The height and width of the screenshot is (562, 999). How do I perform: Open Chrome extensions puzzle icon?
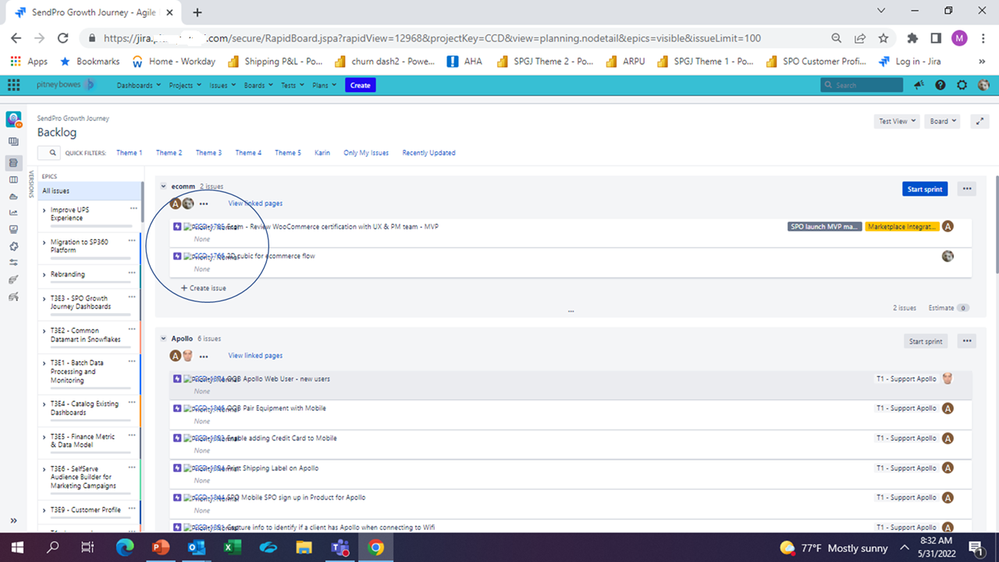912,38
